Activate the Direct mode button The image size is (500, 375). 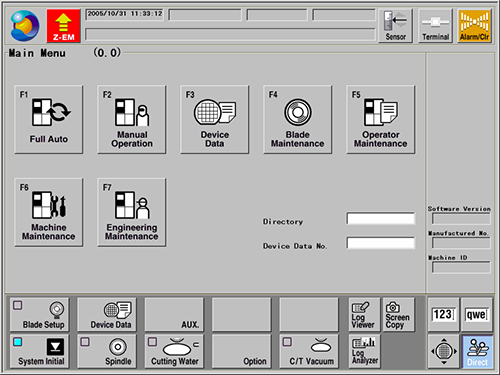(477, 351)
